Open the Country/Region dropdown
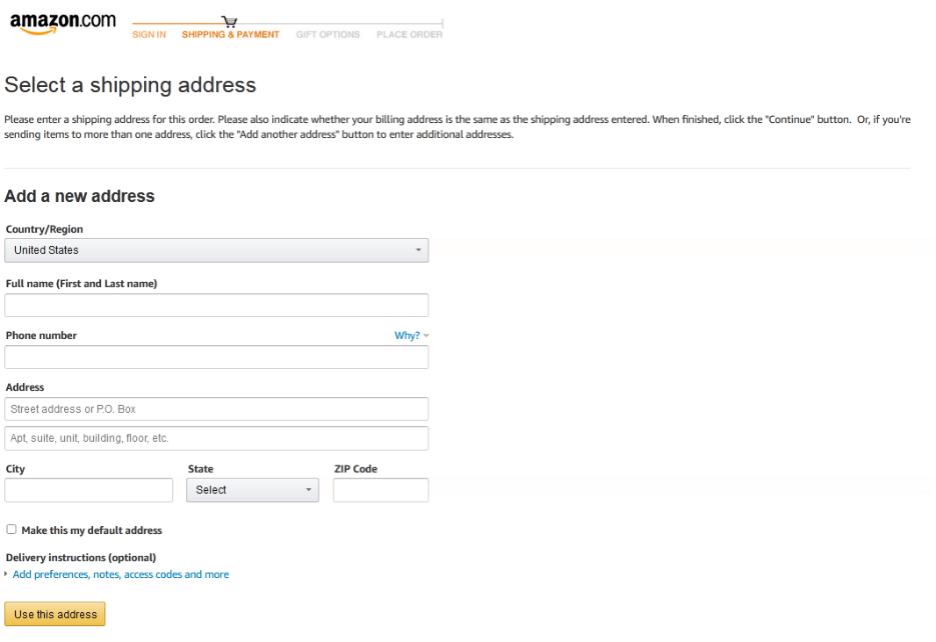Screen dimensions: 936x642 click(x=217, y=250)
